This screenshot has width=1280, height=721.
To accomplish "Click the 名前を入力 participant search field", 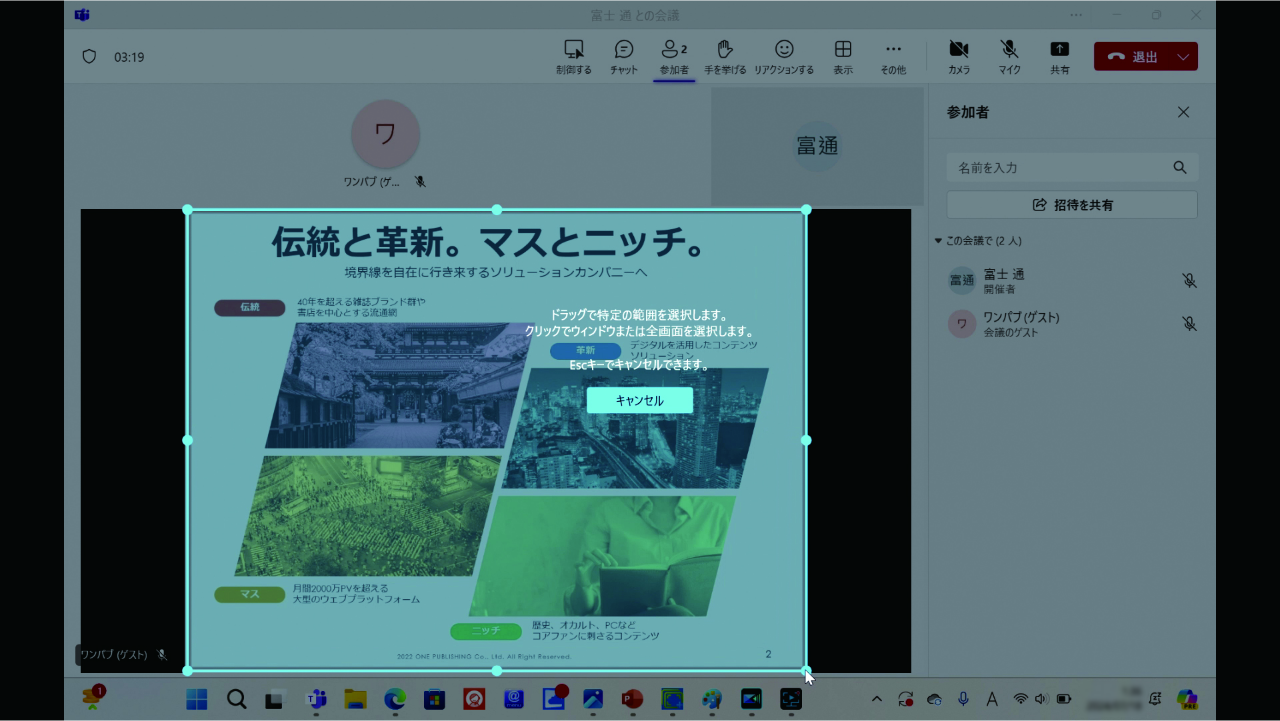I will [x=1060, y=167].
